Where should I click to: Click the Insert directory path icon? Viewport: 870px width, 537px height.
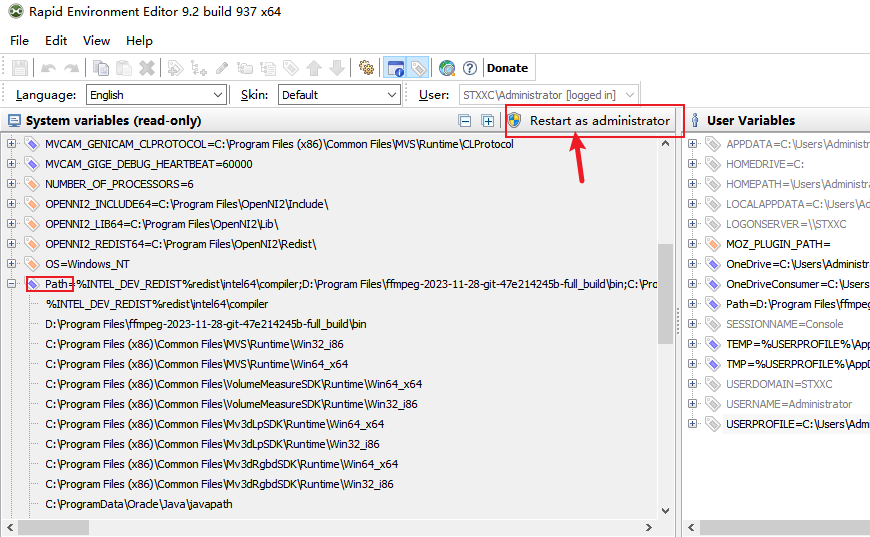click(x=245, y=68)
